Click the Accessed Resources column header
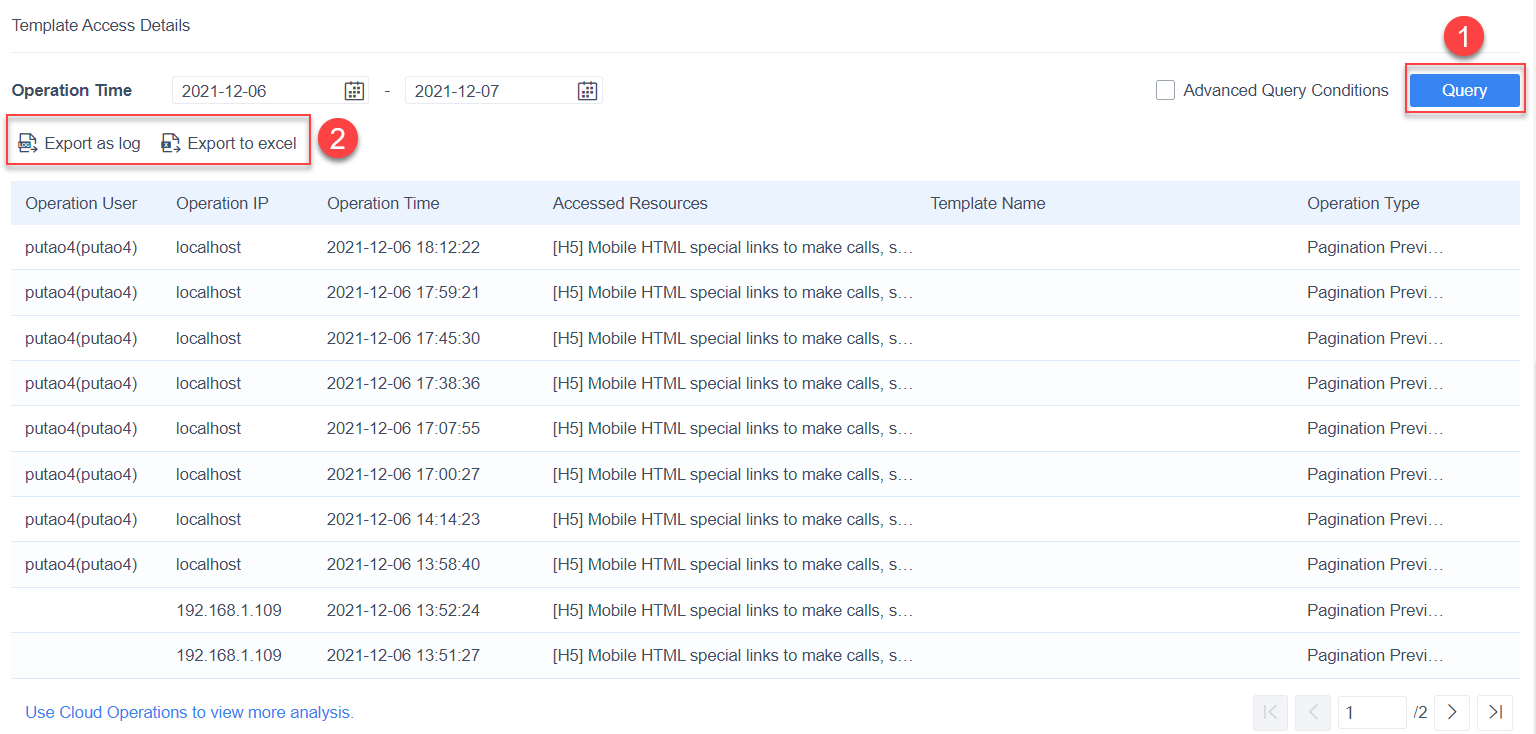Screen dimensions: 1536x734 (x=630, y=203)
